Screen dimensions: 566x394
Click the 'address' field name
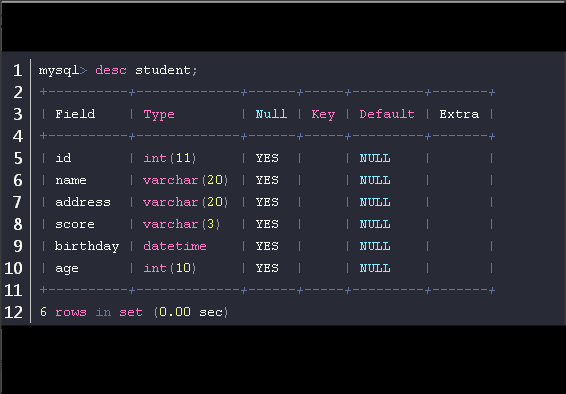pyautogui.click(x=83, y=202)
